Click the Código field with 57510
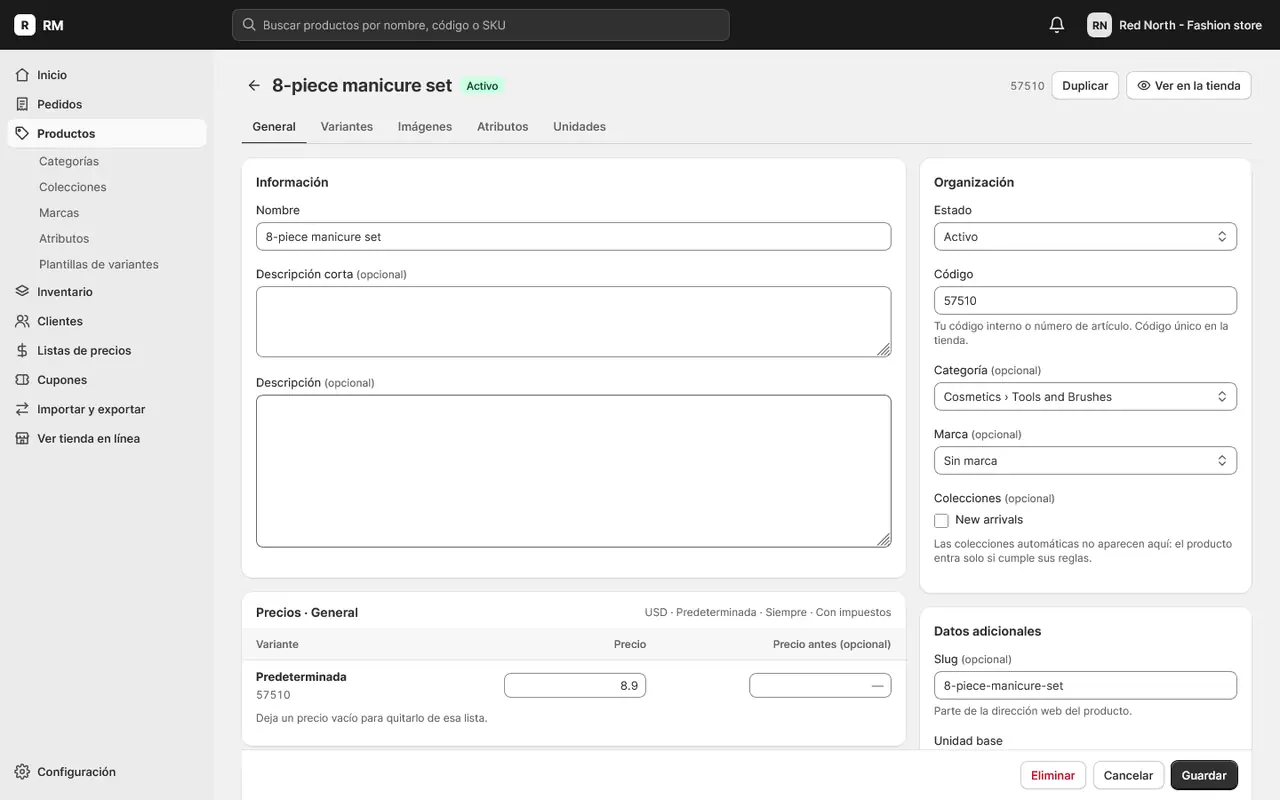Viewport: 1280px width, 800px height. 1085,301
